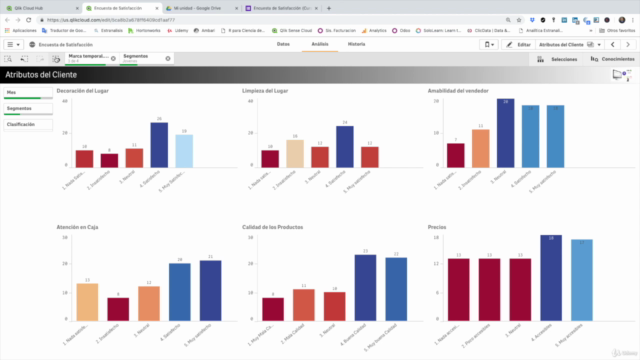Image resolution: width=640 pixels, height=360 pixels.
Task: Click the globe app icon beside Encuesta de Satisfacción
Action: click(32, 44)
